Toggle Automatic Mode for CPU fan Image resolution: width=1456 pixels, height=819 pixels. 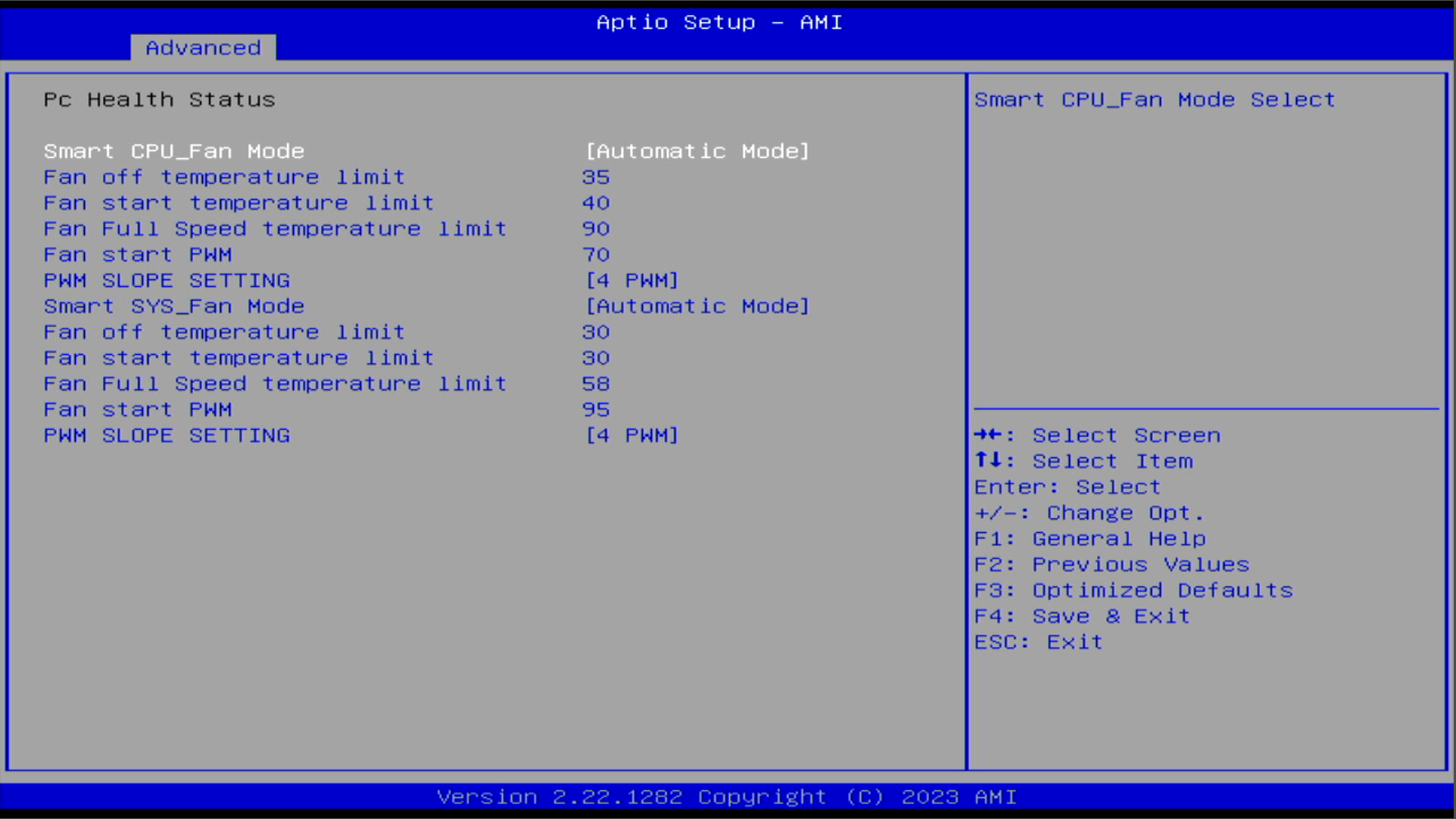coord(697,151)
